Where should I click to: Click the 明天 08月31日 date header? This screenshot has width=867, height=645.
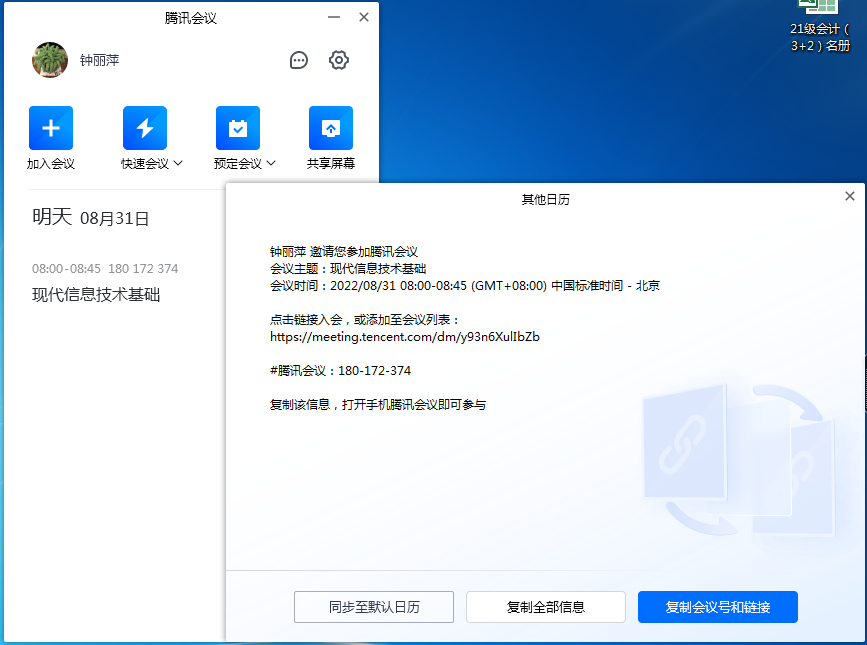(x=91, y=217)
